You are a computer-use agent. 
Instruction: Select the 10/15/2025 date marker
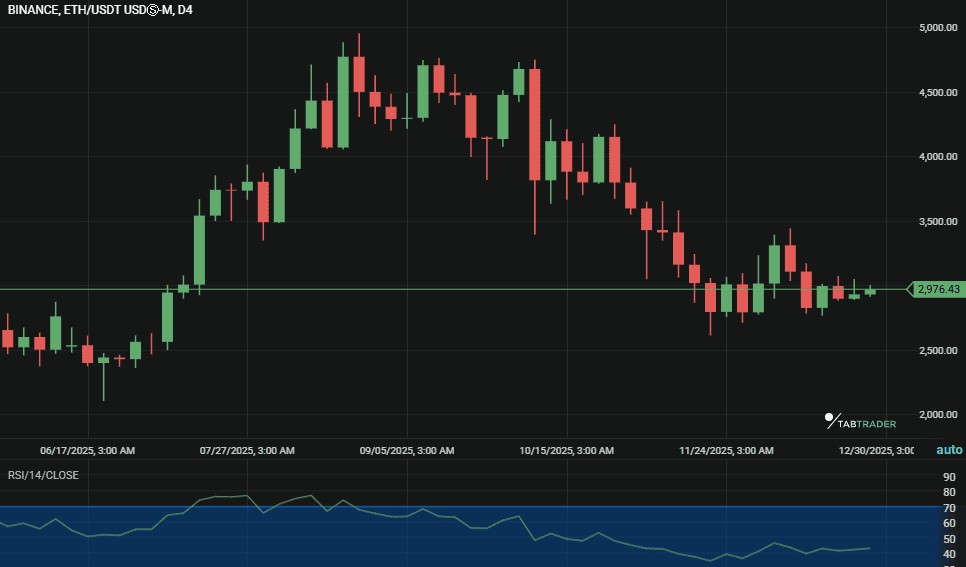click(x=566, y=451)
